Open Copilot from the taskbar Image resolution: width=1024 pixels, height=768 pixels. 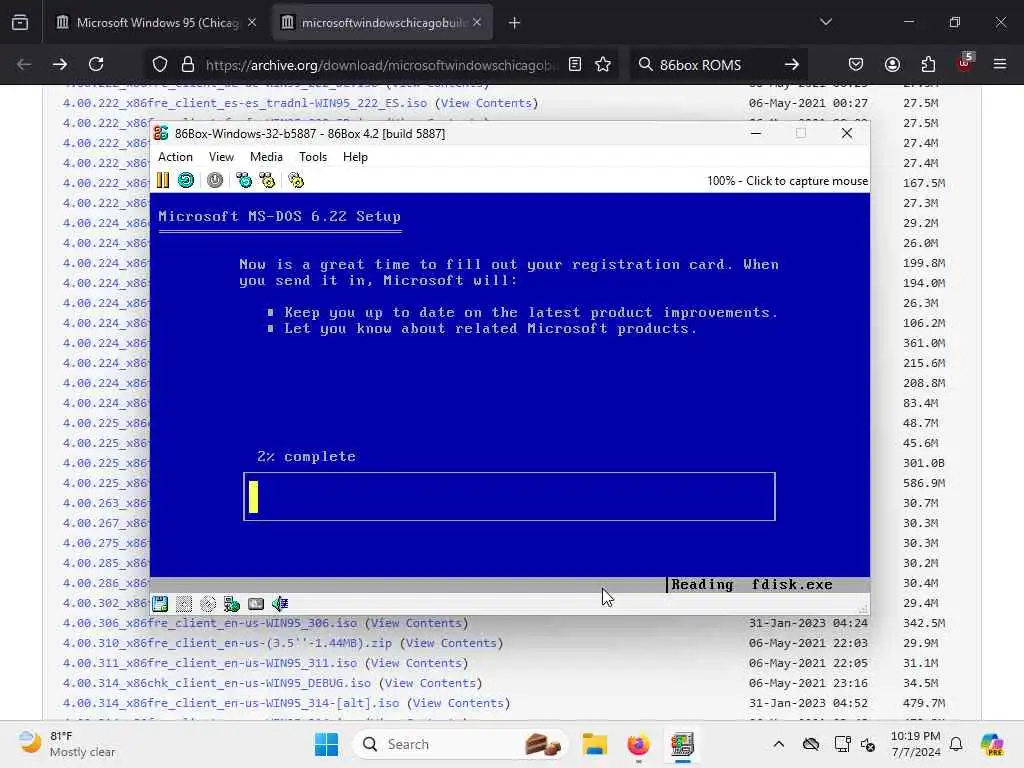(992, 744)
